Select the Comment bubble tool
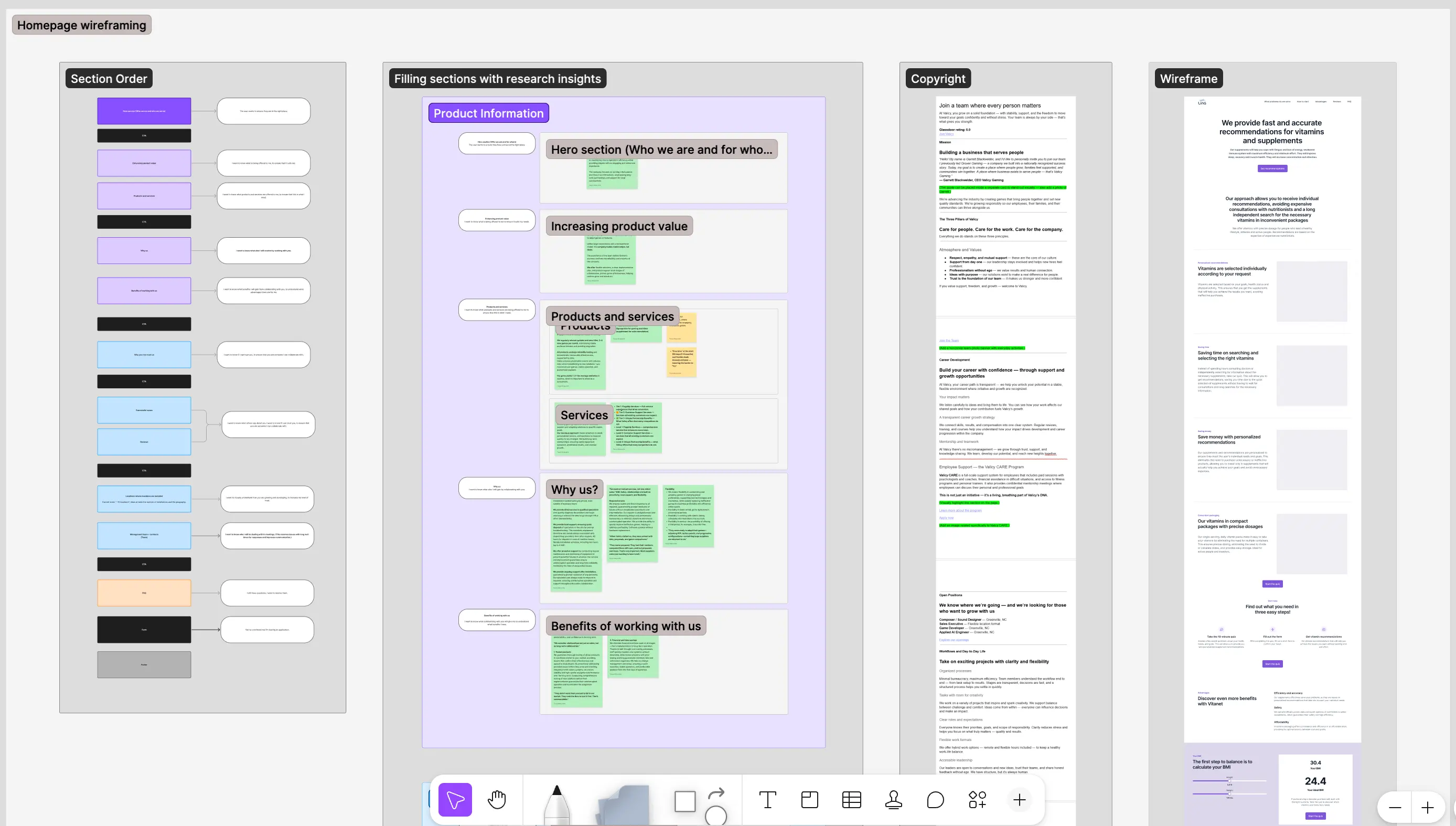Screen dimensions: 1456x826 [936, 800]
